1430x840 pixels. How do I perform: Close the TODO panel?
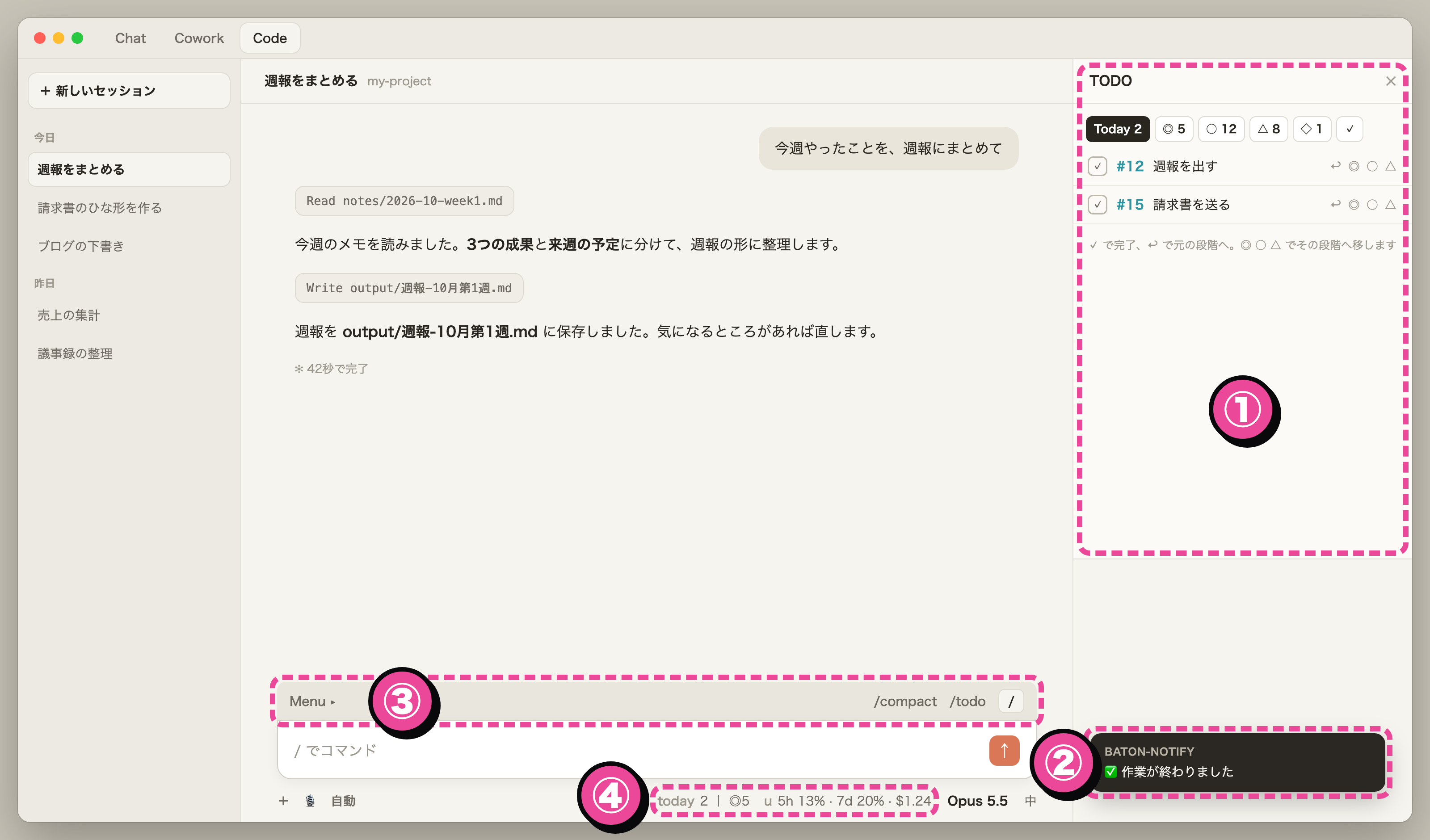coord(1390,81)
